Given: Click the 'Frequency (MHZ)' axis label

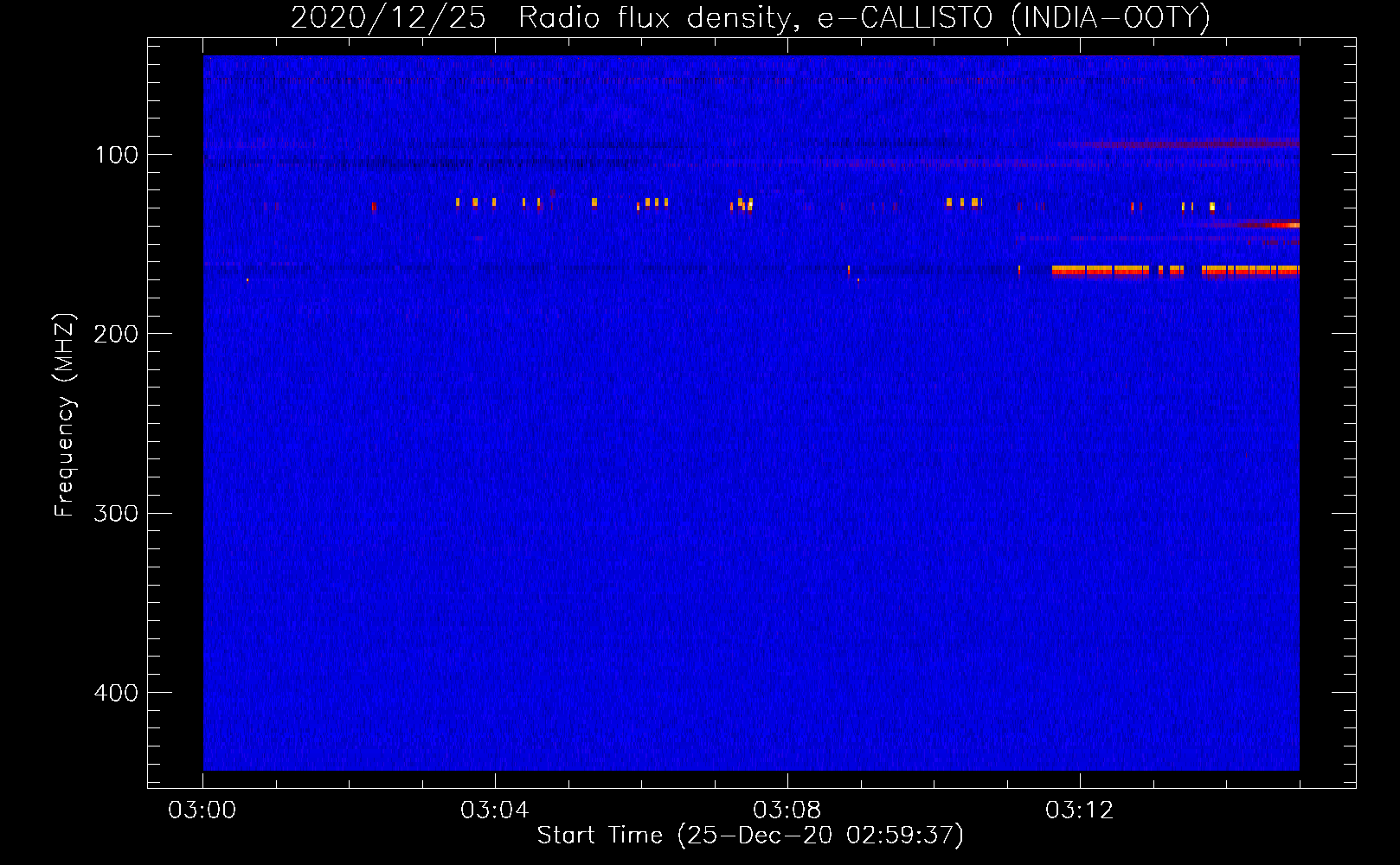Looking at the screenshot, I should pos(65,415).
